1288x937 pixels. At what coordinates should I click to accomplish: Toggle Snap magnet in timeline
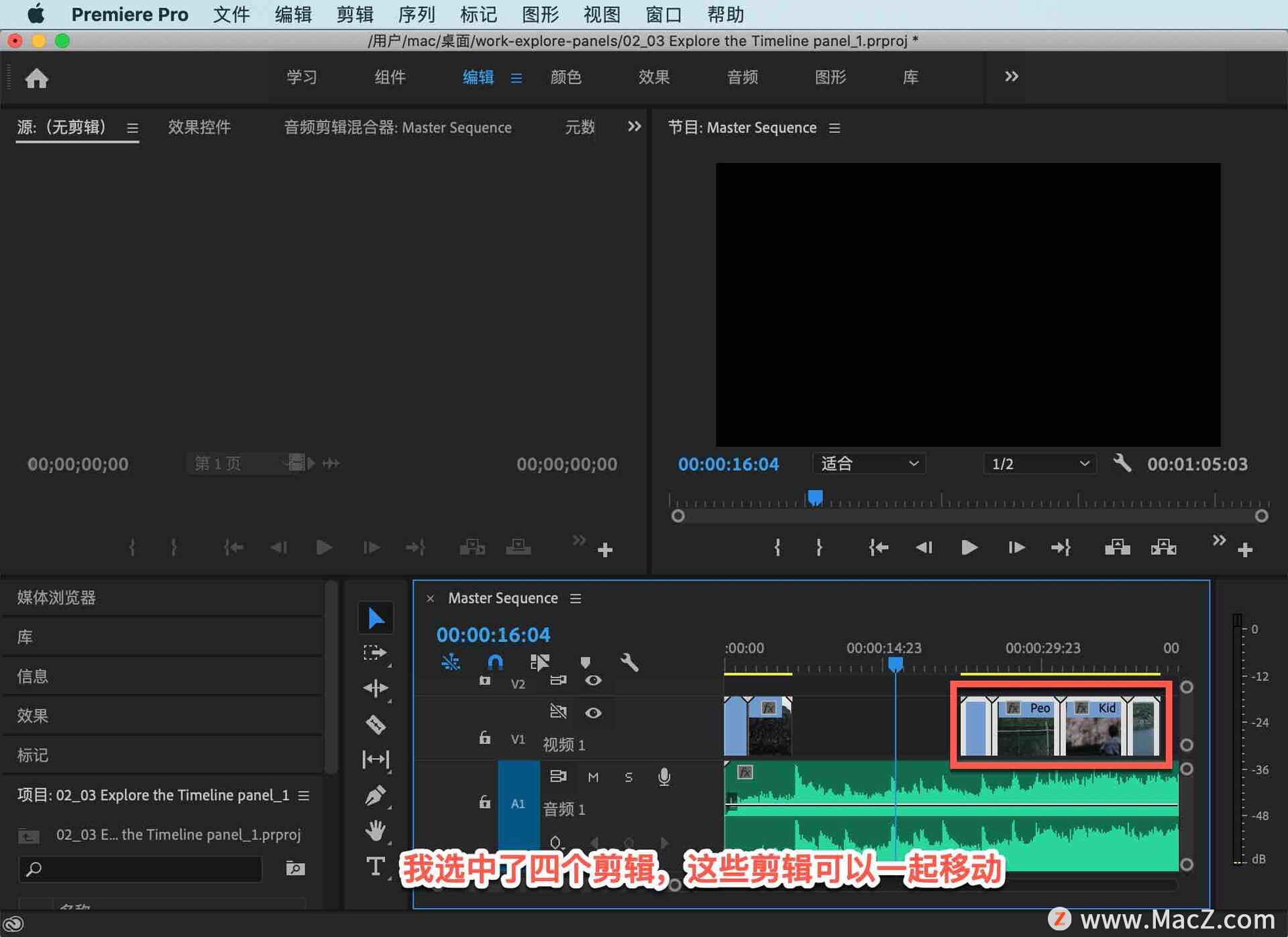pyautogui.click(x=495, y=663)
